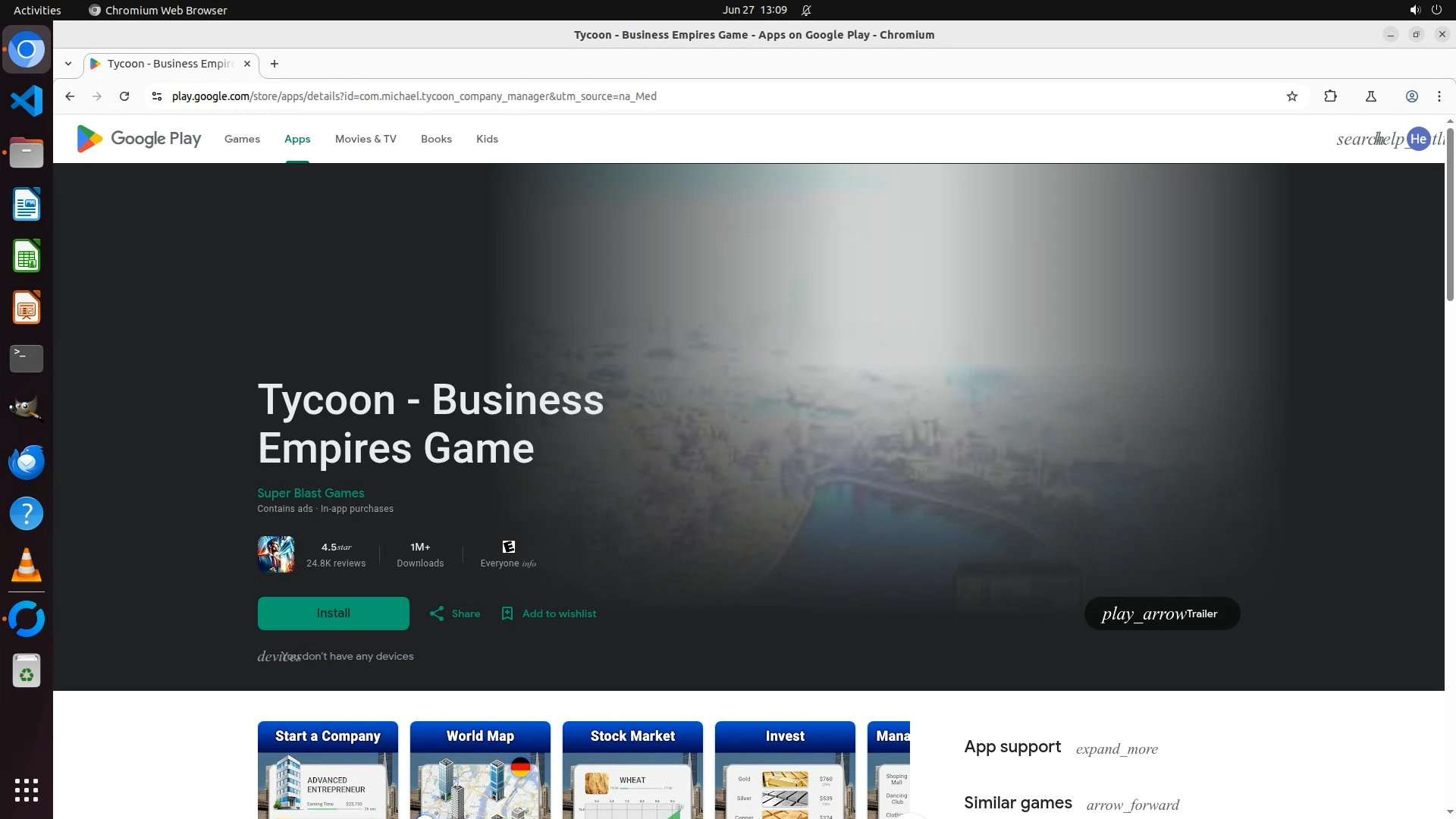The width and height of the screenshot is (1456, 819).
Task: Open Chromium three-dot menu
Action: point(1439,96)
